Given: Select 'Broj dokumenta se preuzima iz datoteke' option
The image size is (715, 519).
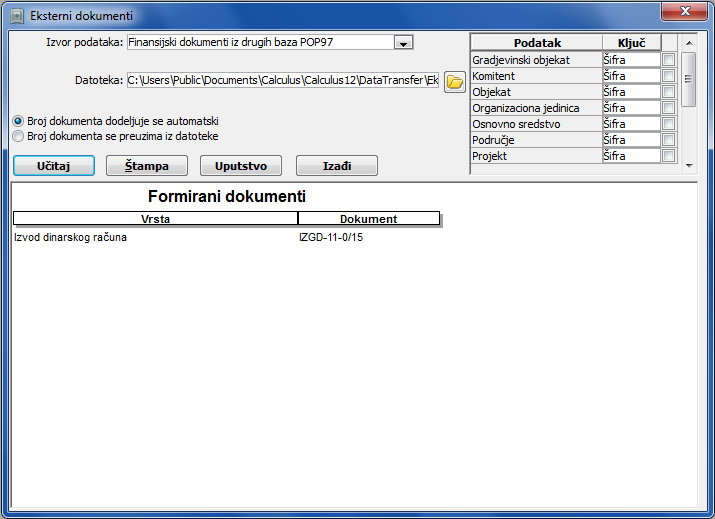Looking at the screenshot, I should 18,136.
